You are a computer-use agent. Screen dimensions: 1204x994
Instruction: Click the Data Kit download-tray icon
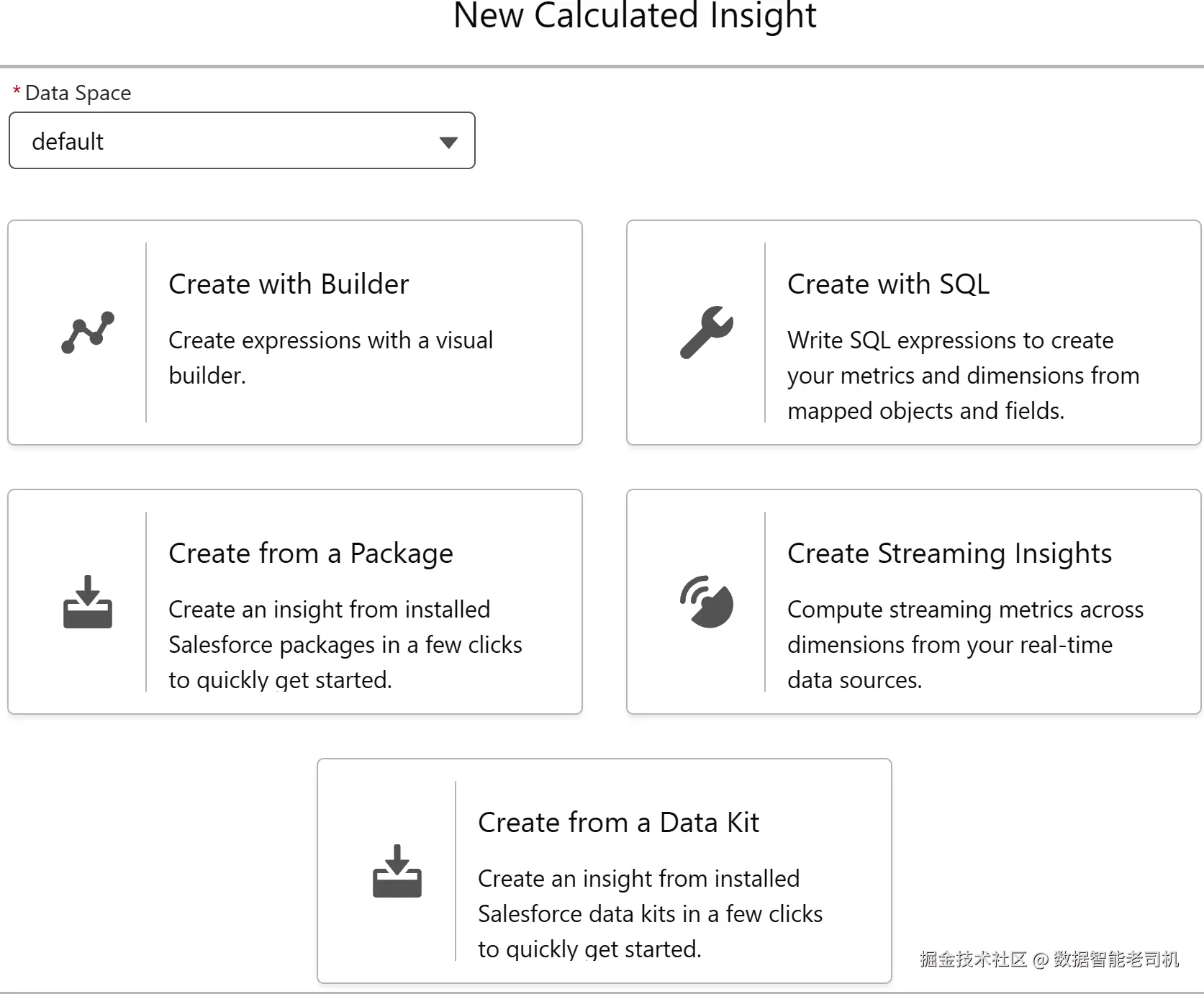(x=397, y=871)
